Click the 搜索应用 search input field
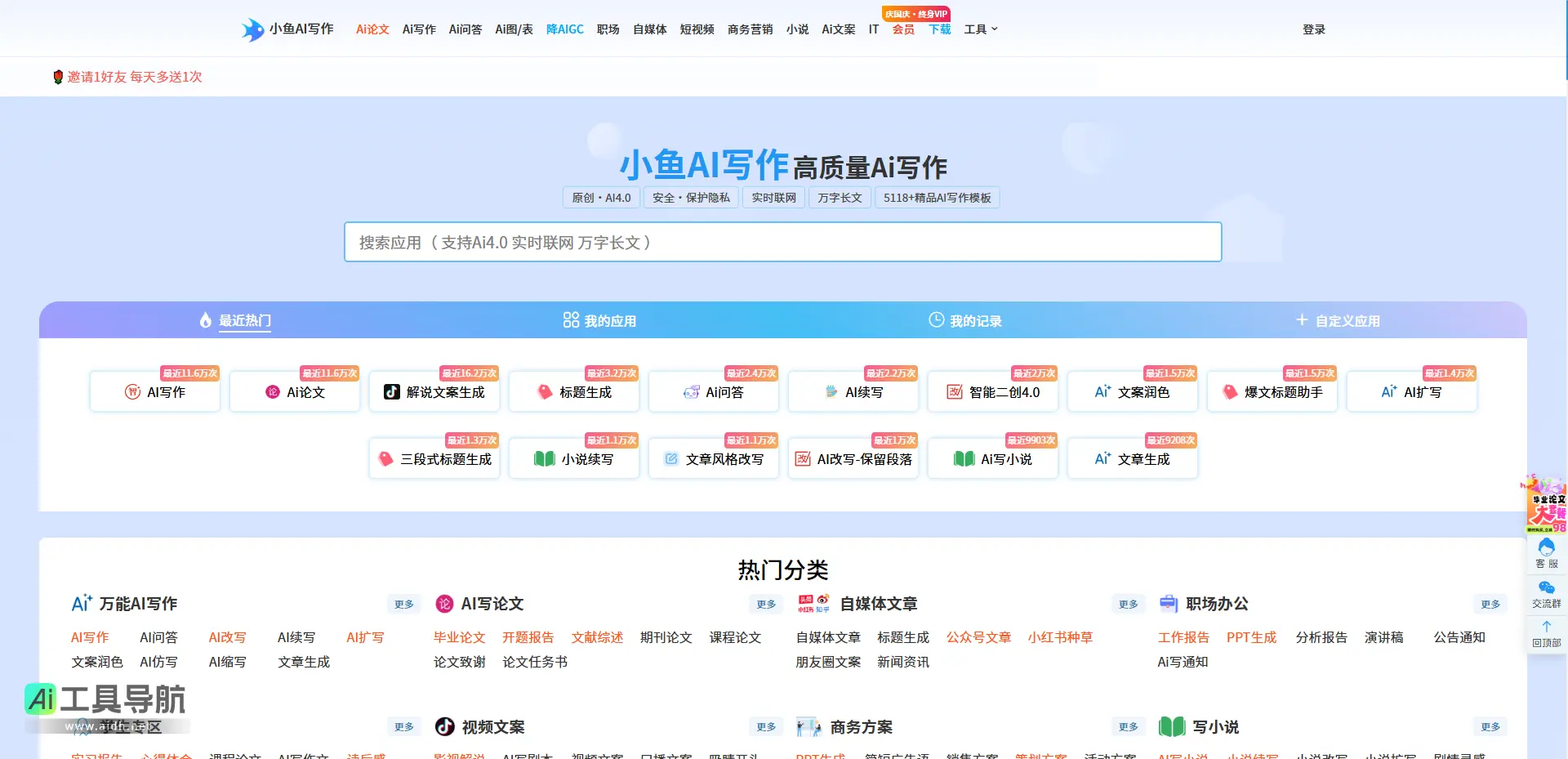Screen dimensions: 1568x759 783,242
